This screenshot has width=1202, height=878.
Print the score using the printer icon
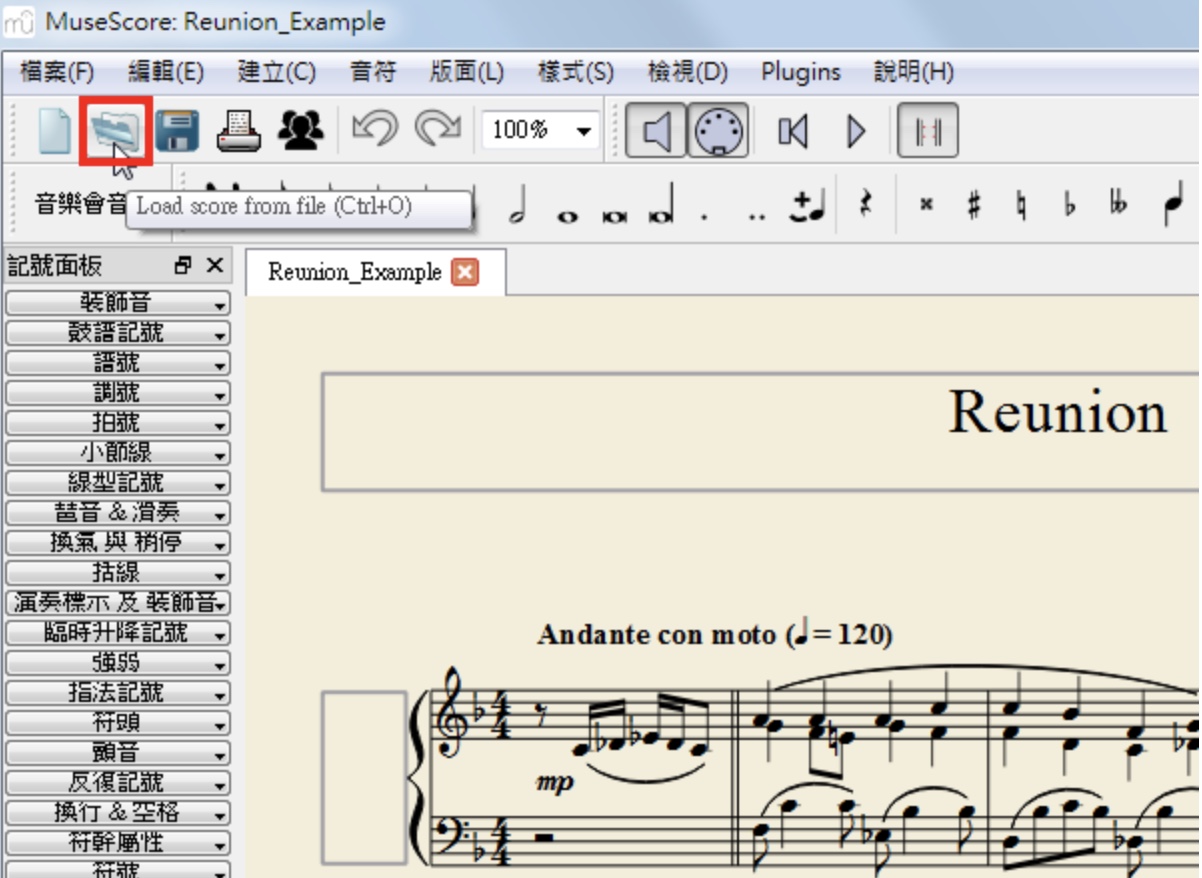coord(239,131)
